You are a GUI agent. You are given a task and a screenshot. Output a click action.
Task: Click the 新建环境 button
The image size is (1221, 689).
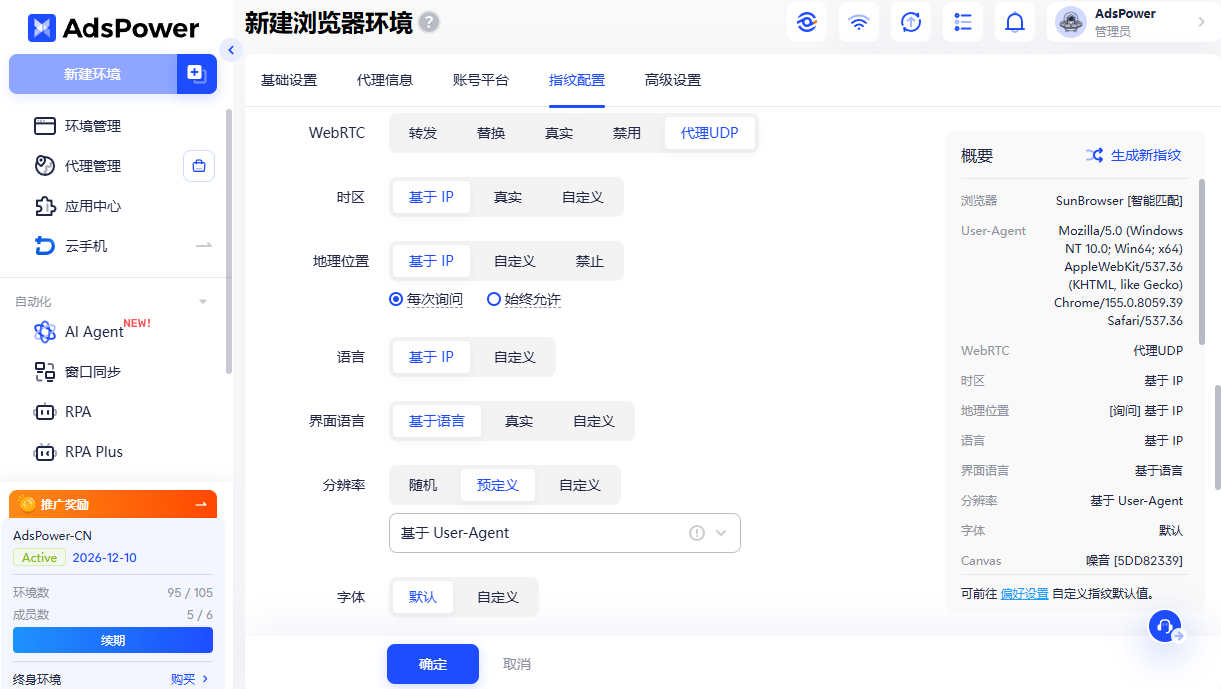93,74
